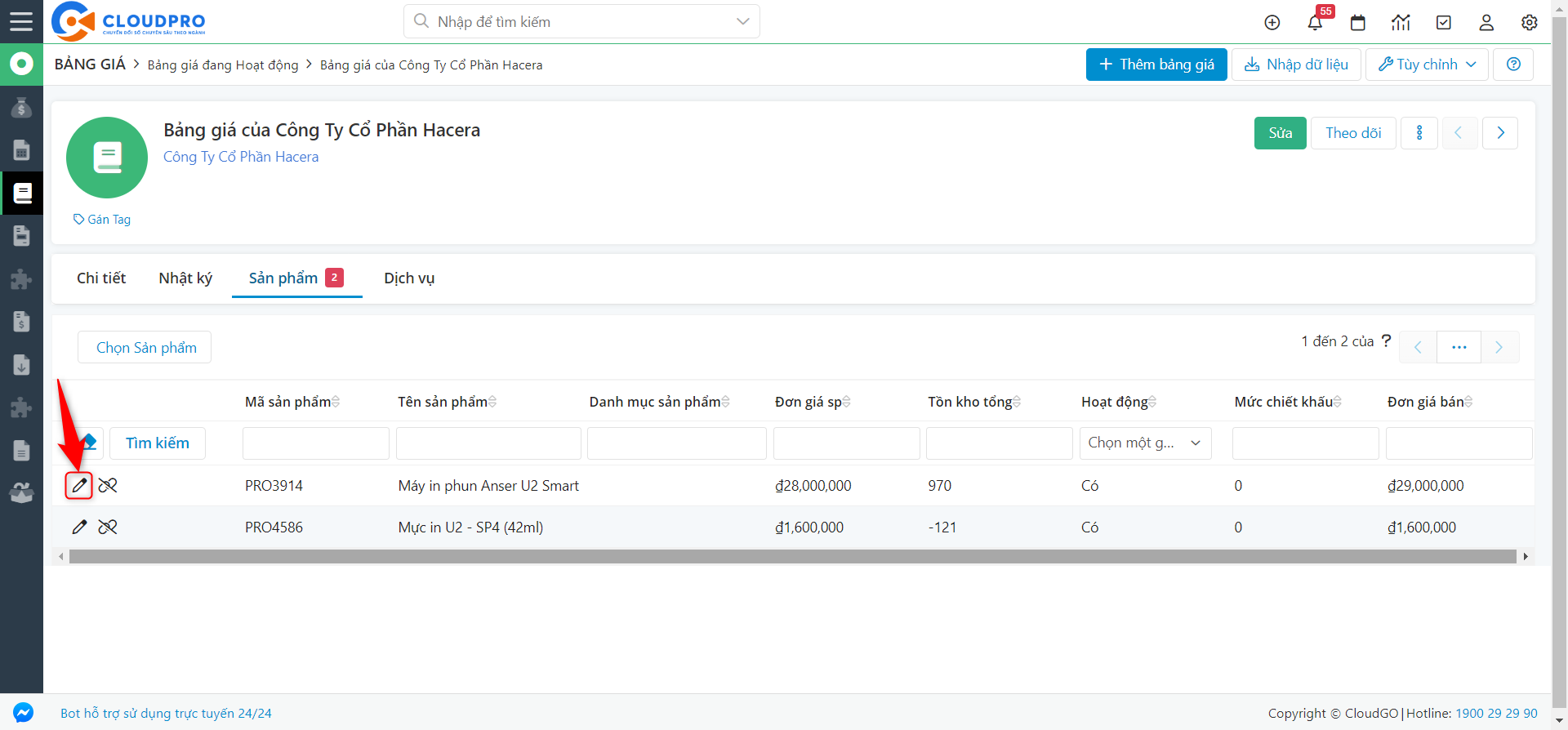Image resolution: width=1568 pixels, height=730 pixels.
Task: Click the green home circle sidebar icon
Action: coord(21,64)
